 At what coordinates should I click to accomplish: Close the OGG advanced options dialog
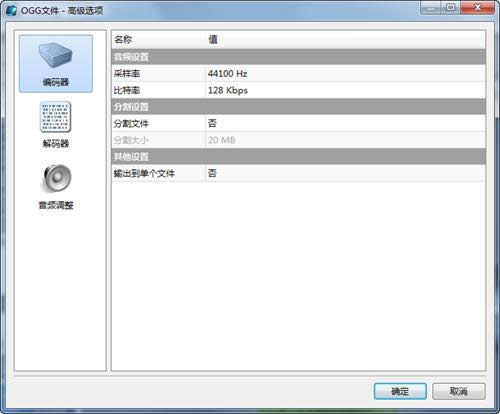tap(477, 8)
